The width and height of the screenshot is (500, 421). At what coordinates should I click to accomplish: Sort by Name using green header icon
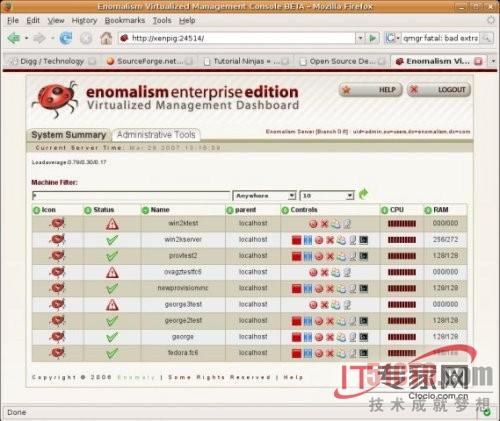click(145, 210)
